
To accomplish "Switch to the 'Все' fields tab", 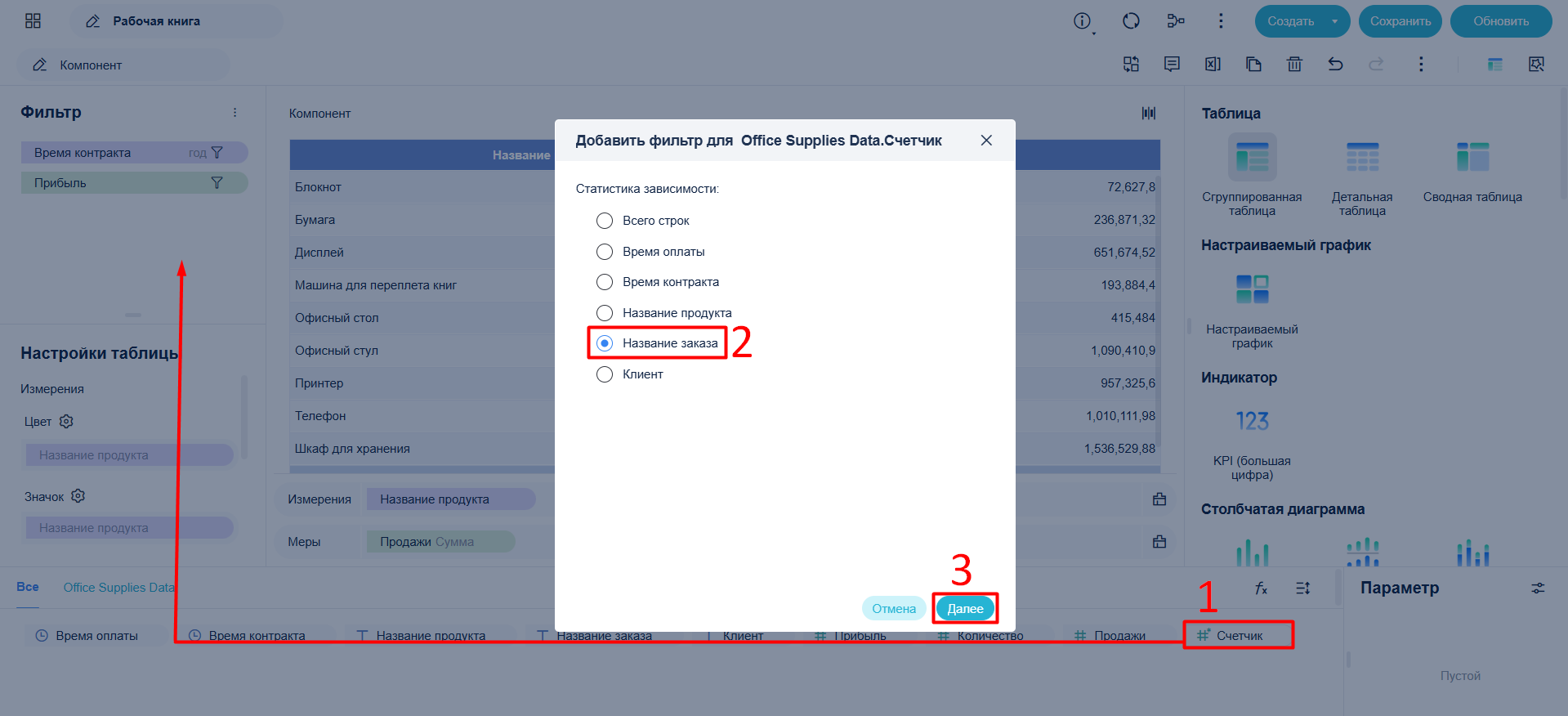I will [x=28, y=587].
